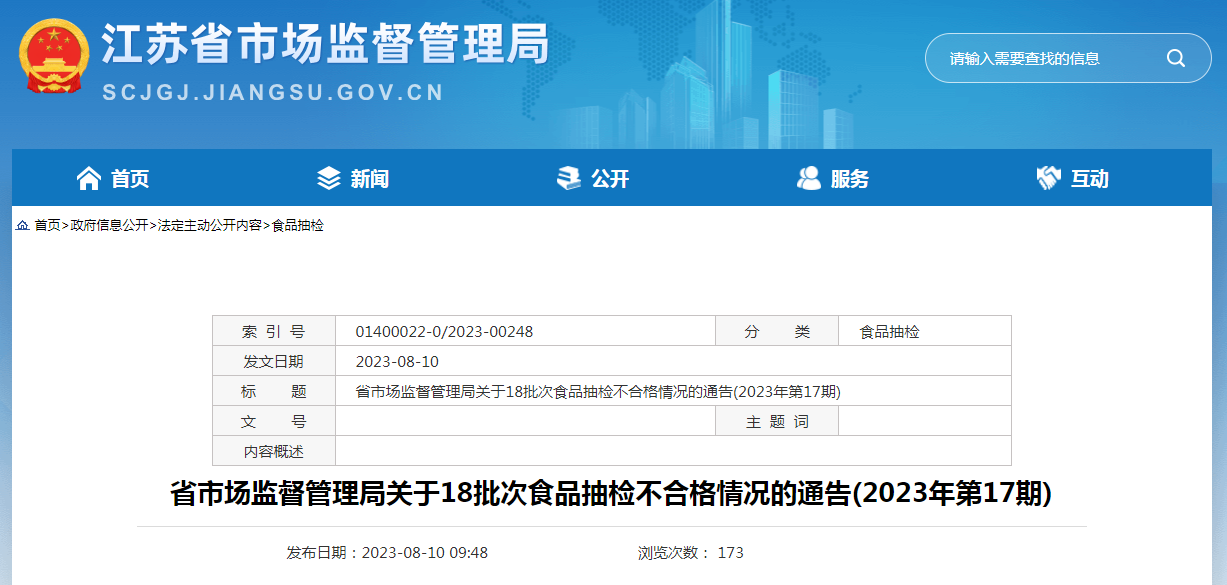Click the handshake icon beside 互动
The height and width of the screenshot is (585, 1227).
[x=1048, y=179]
